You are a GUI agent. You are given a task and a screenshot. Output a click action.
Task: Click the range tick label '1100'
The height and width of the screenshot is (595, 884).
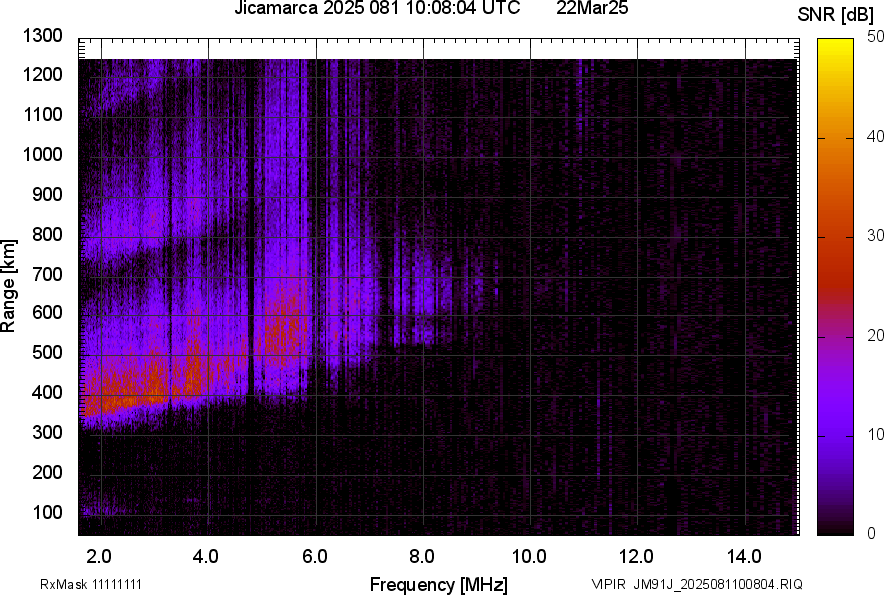coord(42,114)
